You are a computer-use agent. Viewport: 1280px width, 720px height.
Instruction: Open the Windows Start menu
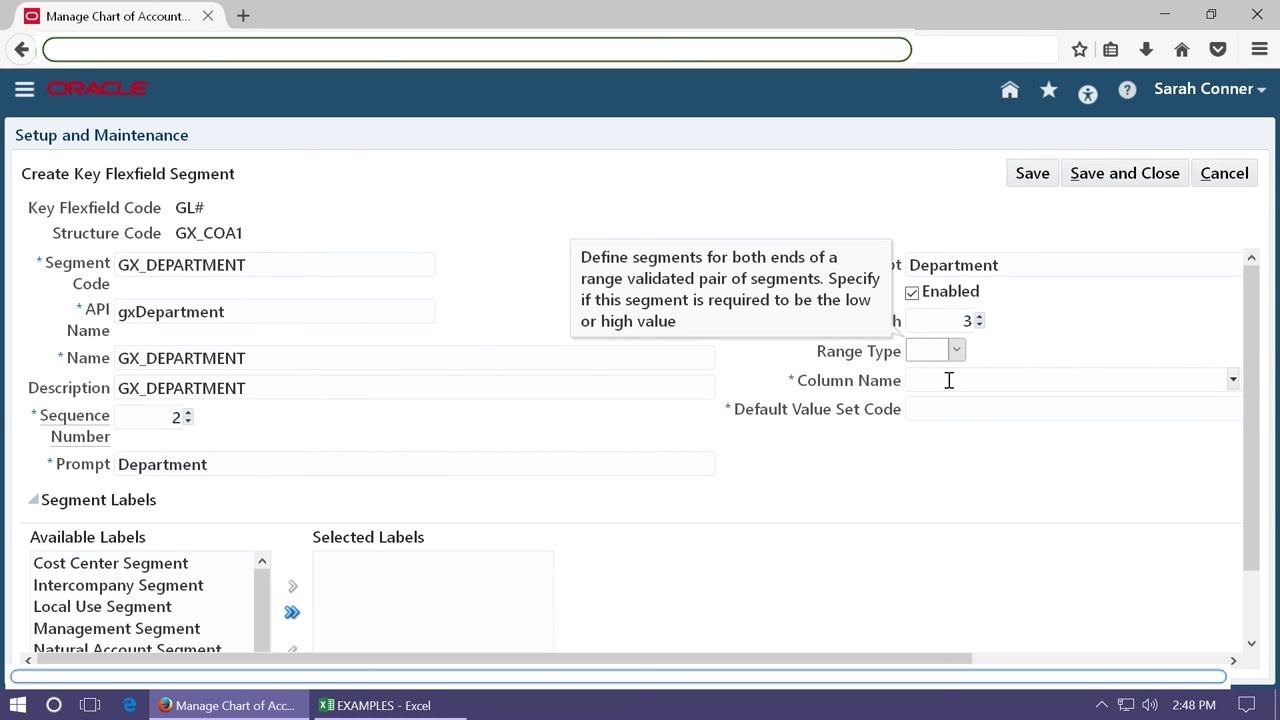[18, 705]
